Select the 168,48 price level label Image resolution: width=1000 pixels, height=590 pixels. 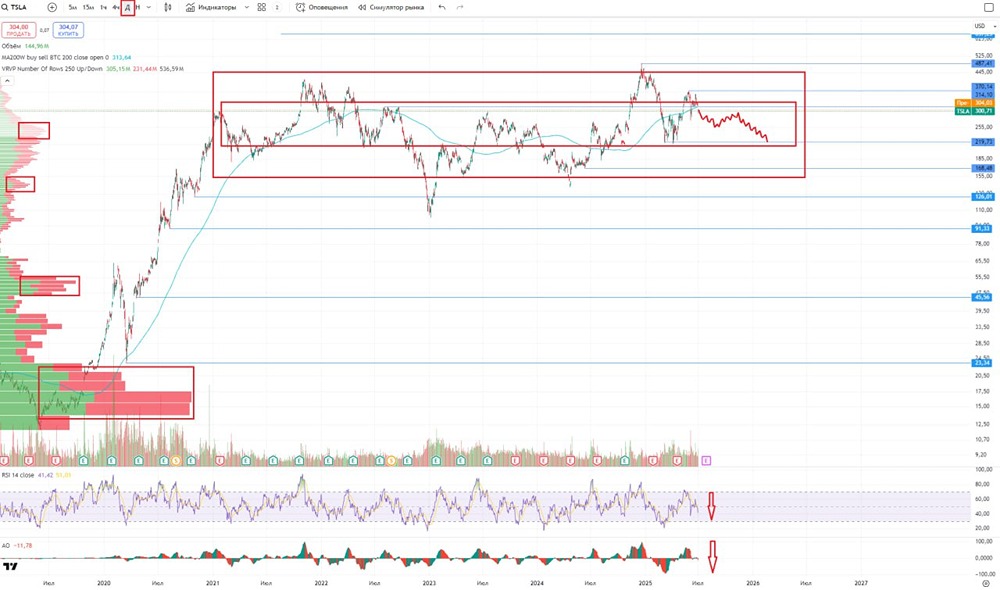(983, 168)
